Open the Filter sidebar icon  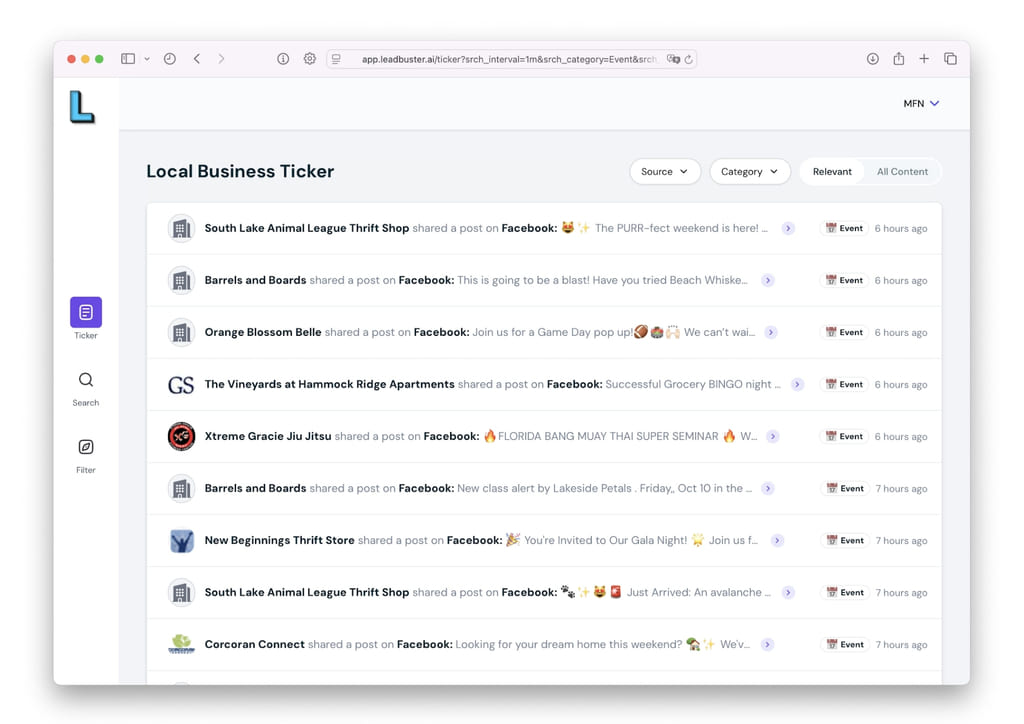[86, 447]
